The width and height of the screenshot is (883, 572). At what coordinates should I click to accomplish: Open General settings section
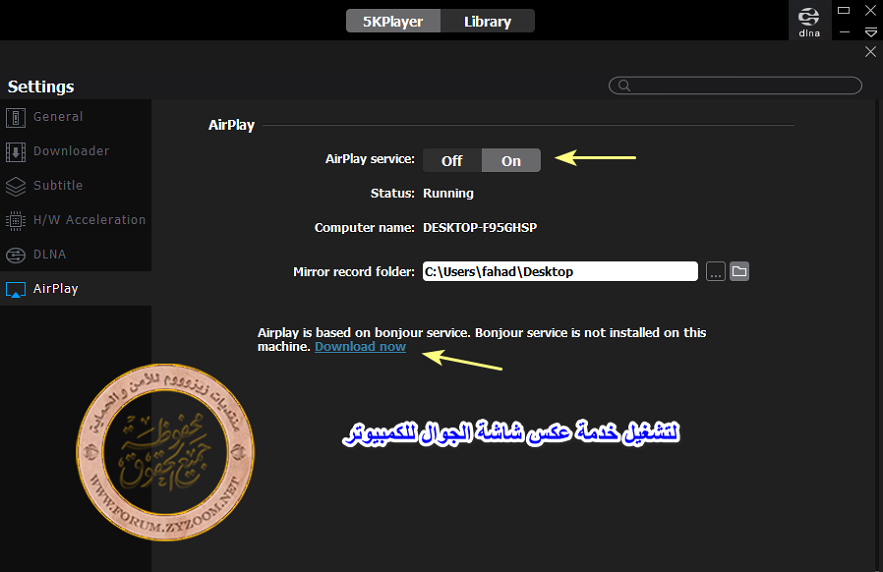tap(75, 117)
